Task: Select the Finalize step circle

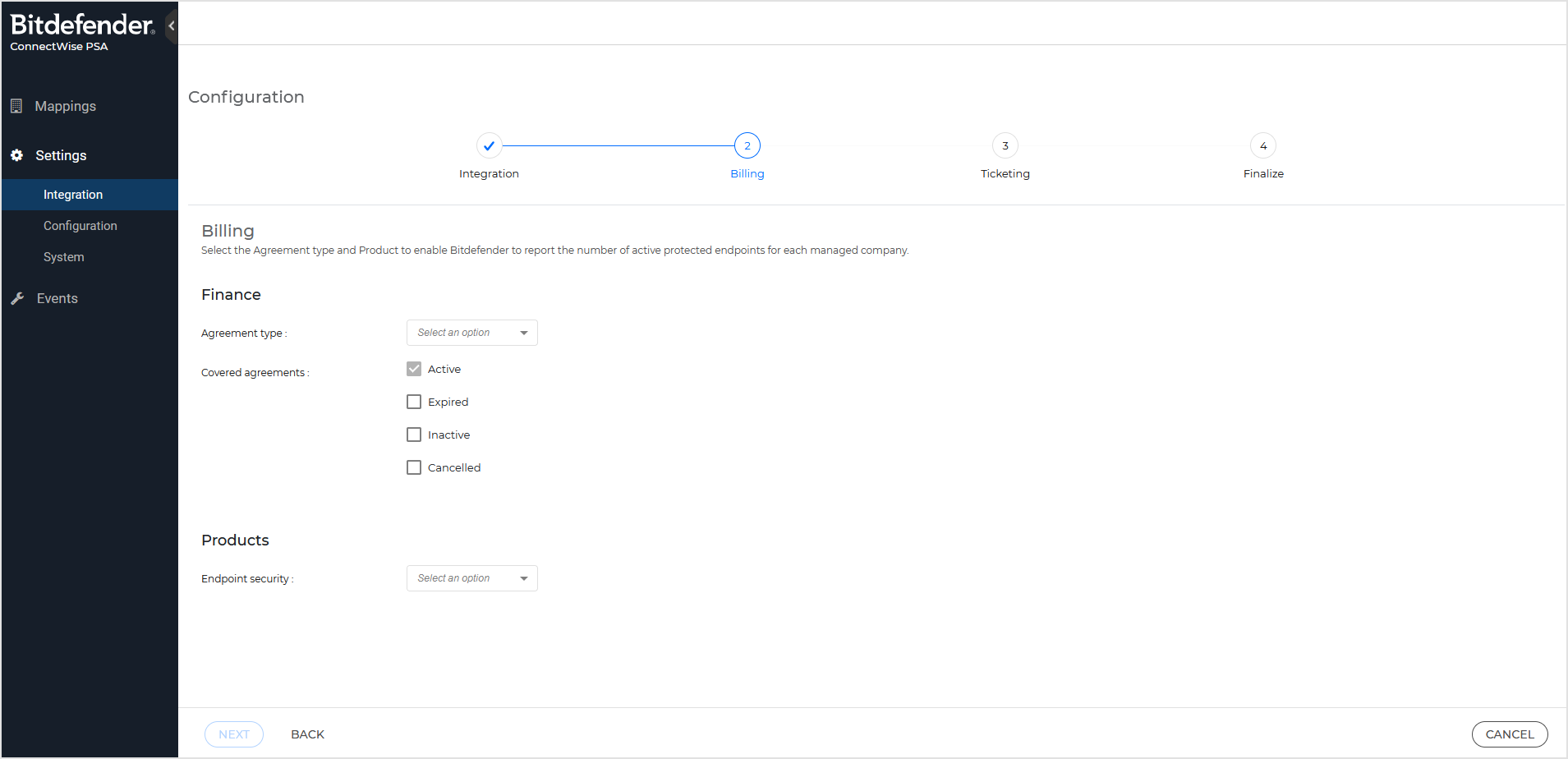Action: [x=1262, y=145]
